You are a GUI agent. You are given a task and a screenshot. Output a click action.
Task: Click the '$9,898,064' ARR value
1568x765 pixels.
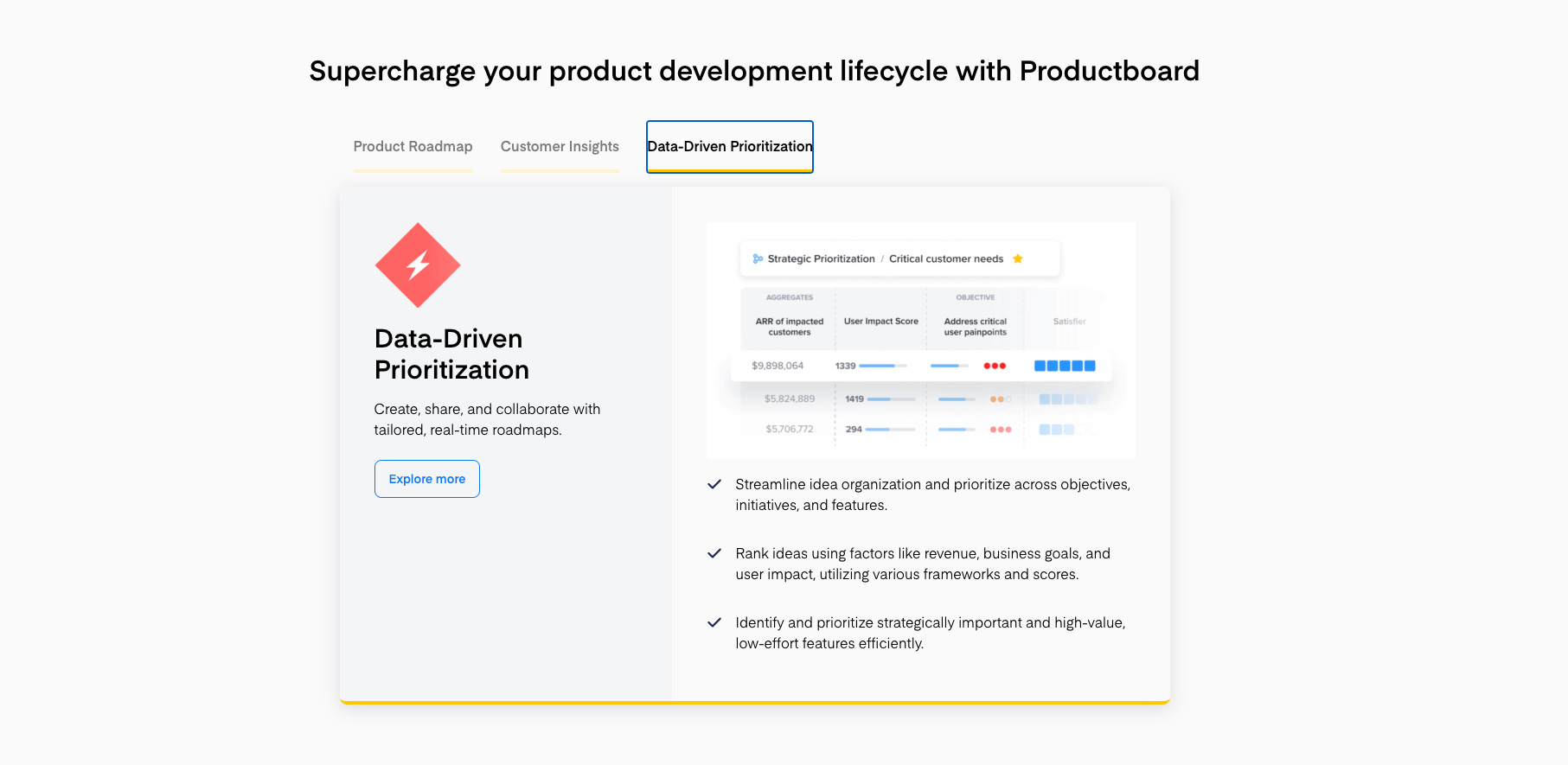778,366
